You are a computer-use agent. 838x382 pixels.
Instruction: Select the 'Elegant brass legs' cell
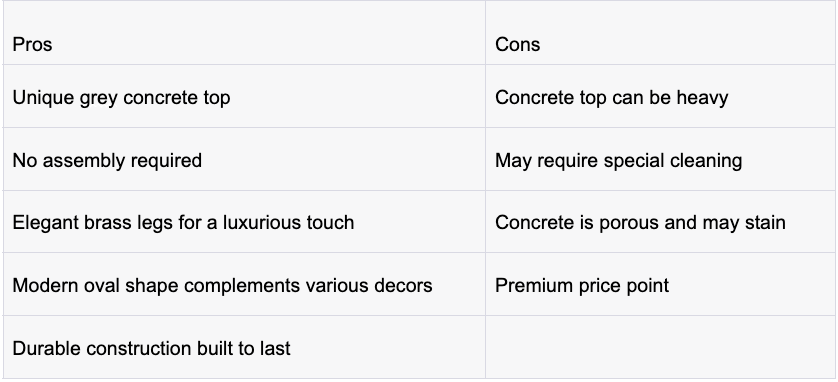tap(244, 222)
